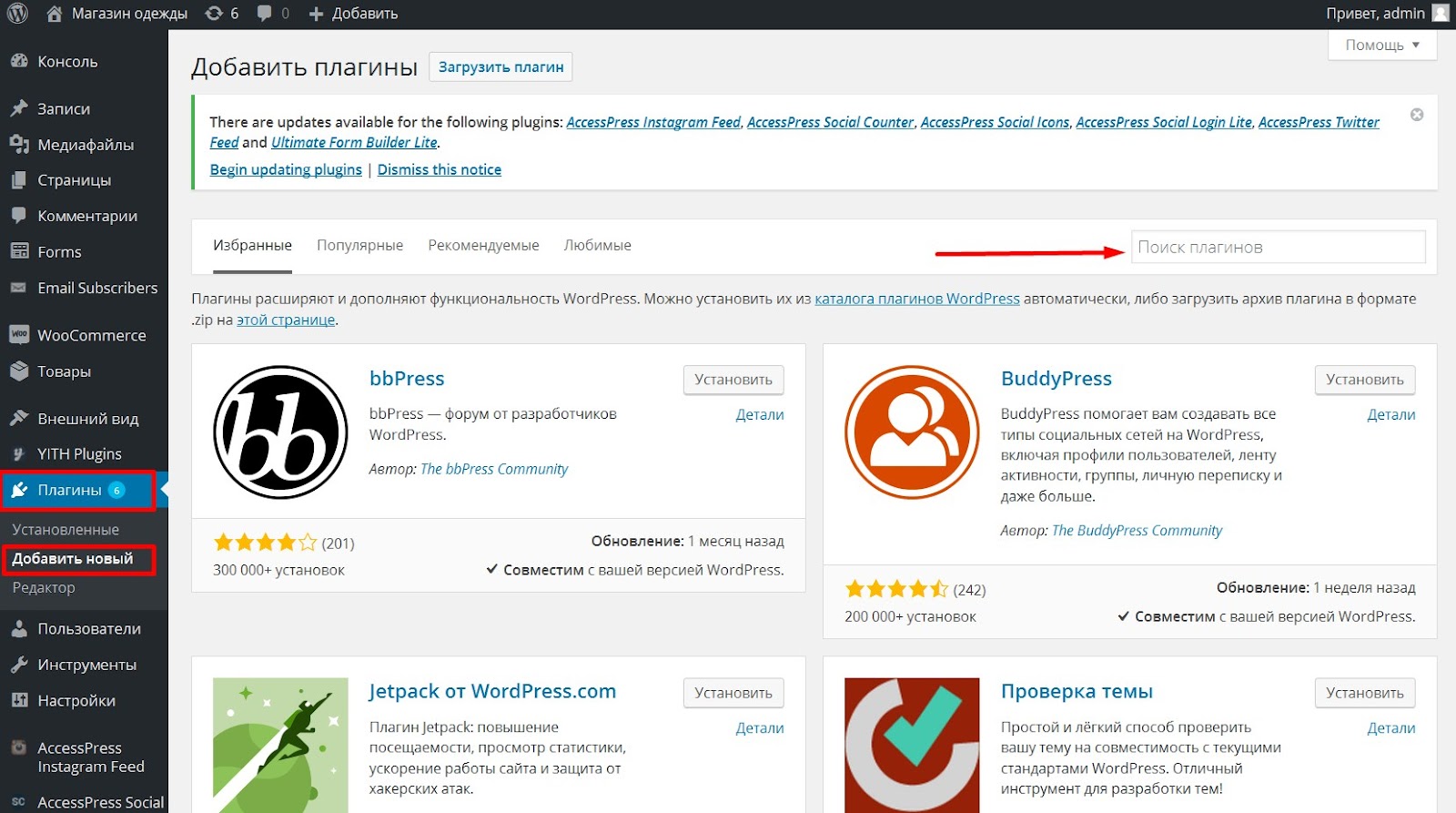
Task: Open the site home icon in admin bar
Action: [55, 14]
